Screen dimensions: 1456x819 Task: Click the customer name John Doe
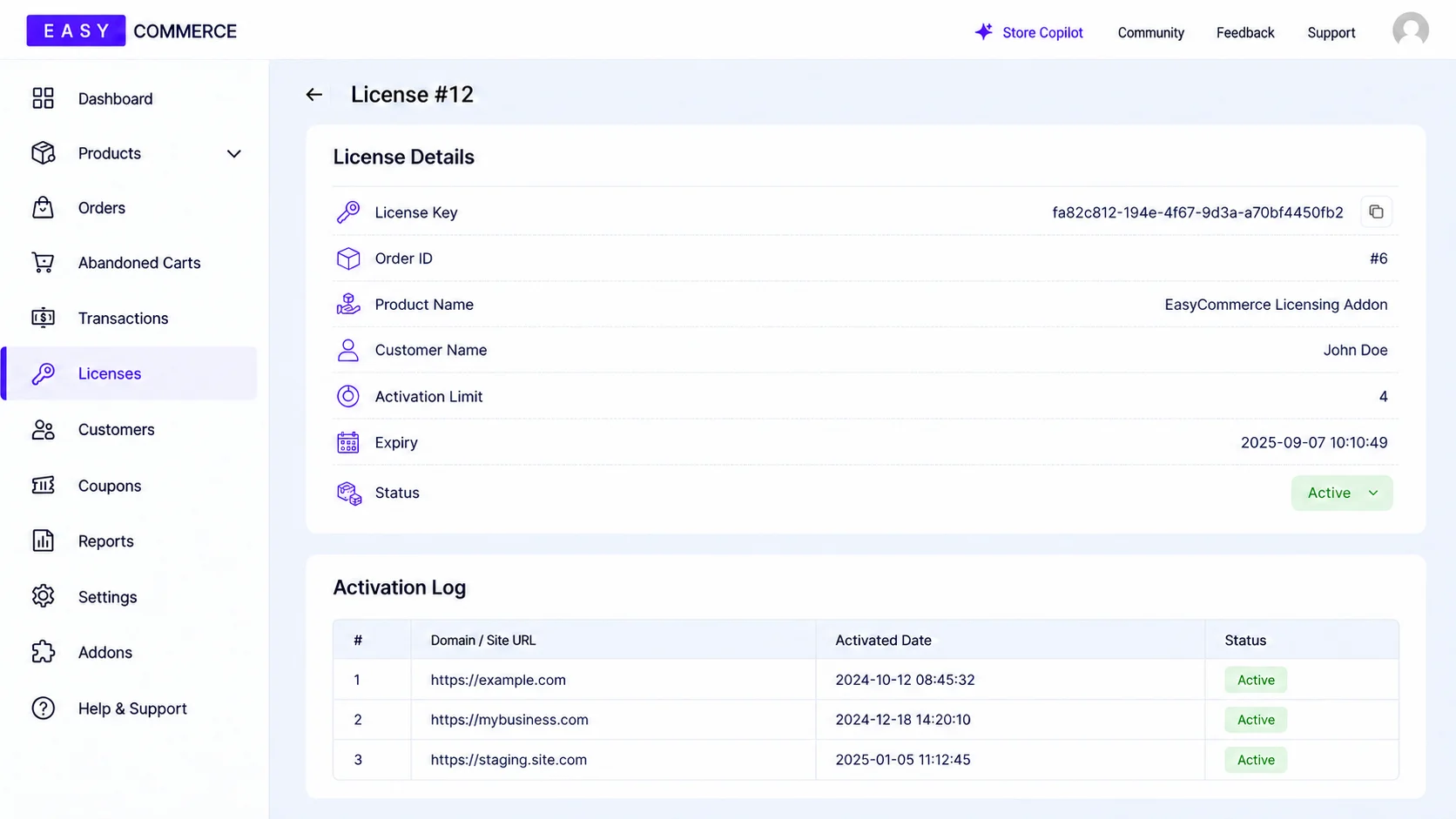(x=1355, y=350)
